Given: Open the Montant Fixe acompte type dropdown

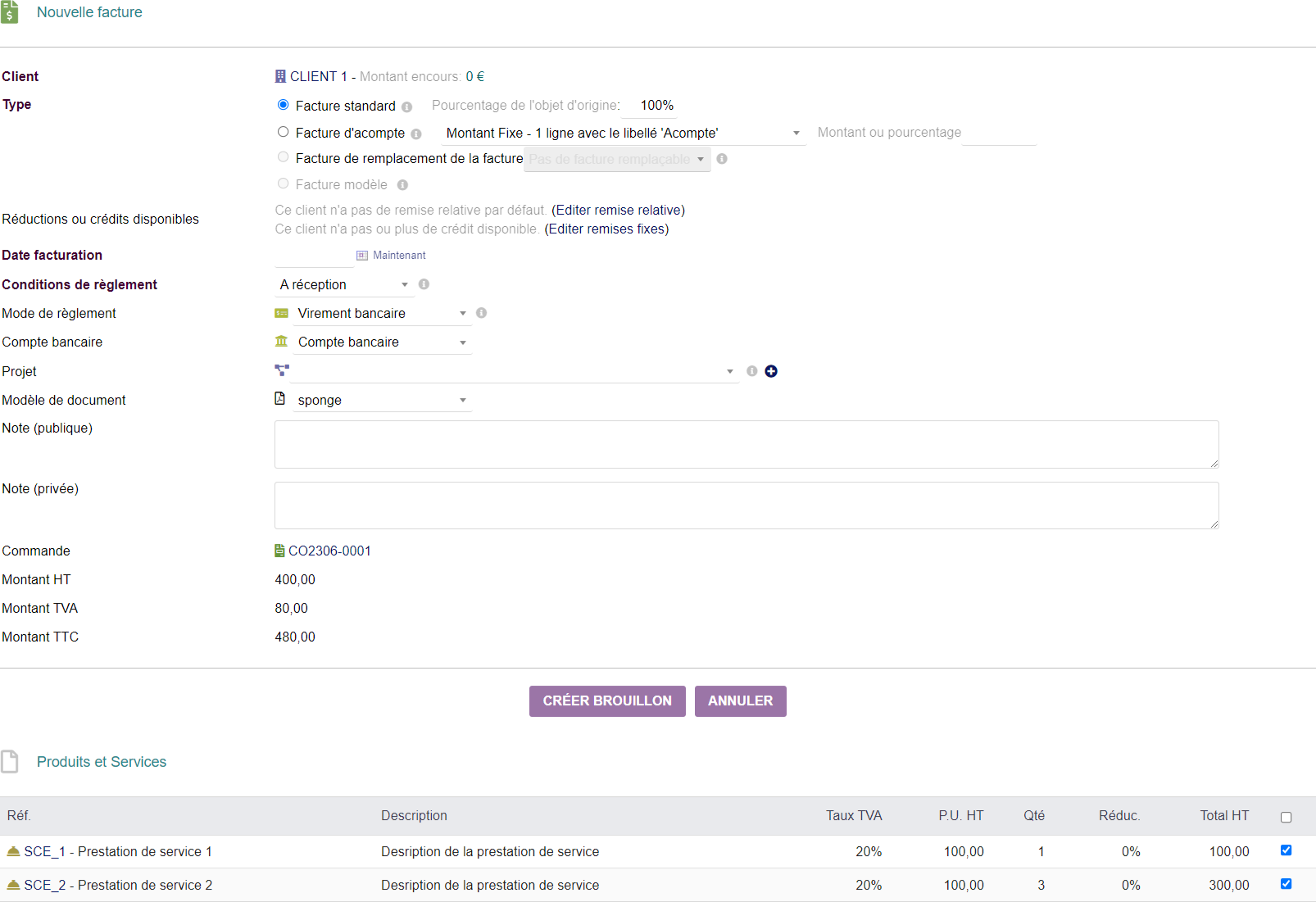Looking at the screenshot, I should (x=624, y=133).
